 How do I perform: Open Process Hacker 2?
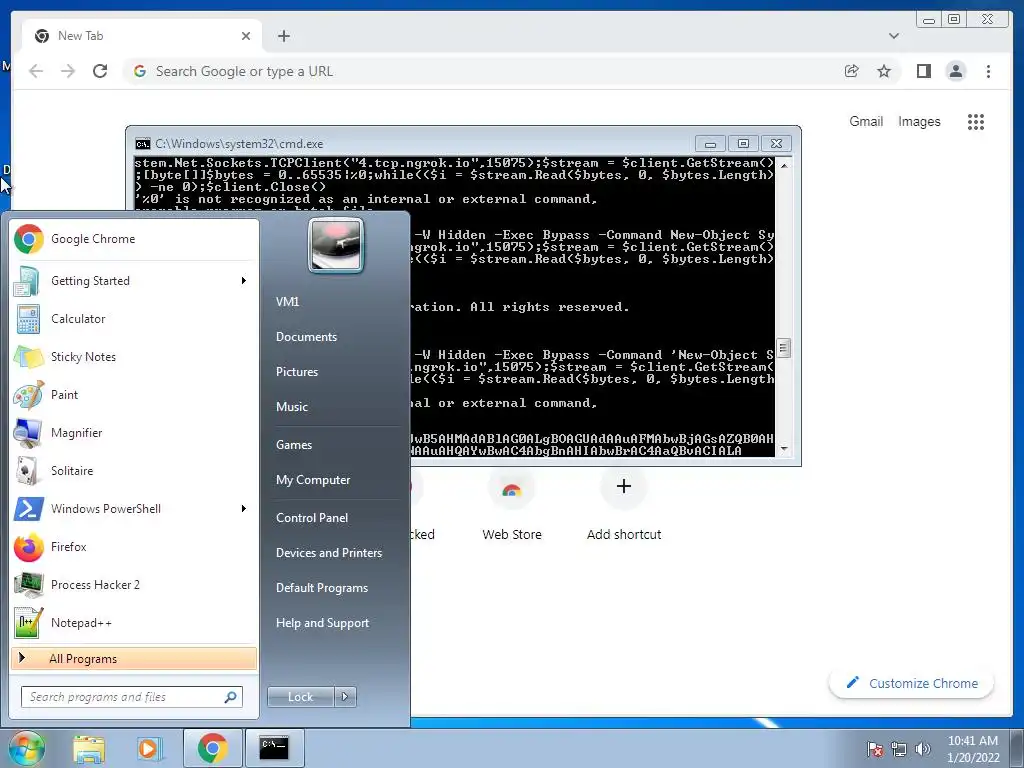tap(134, 584)
